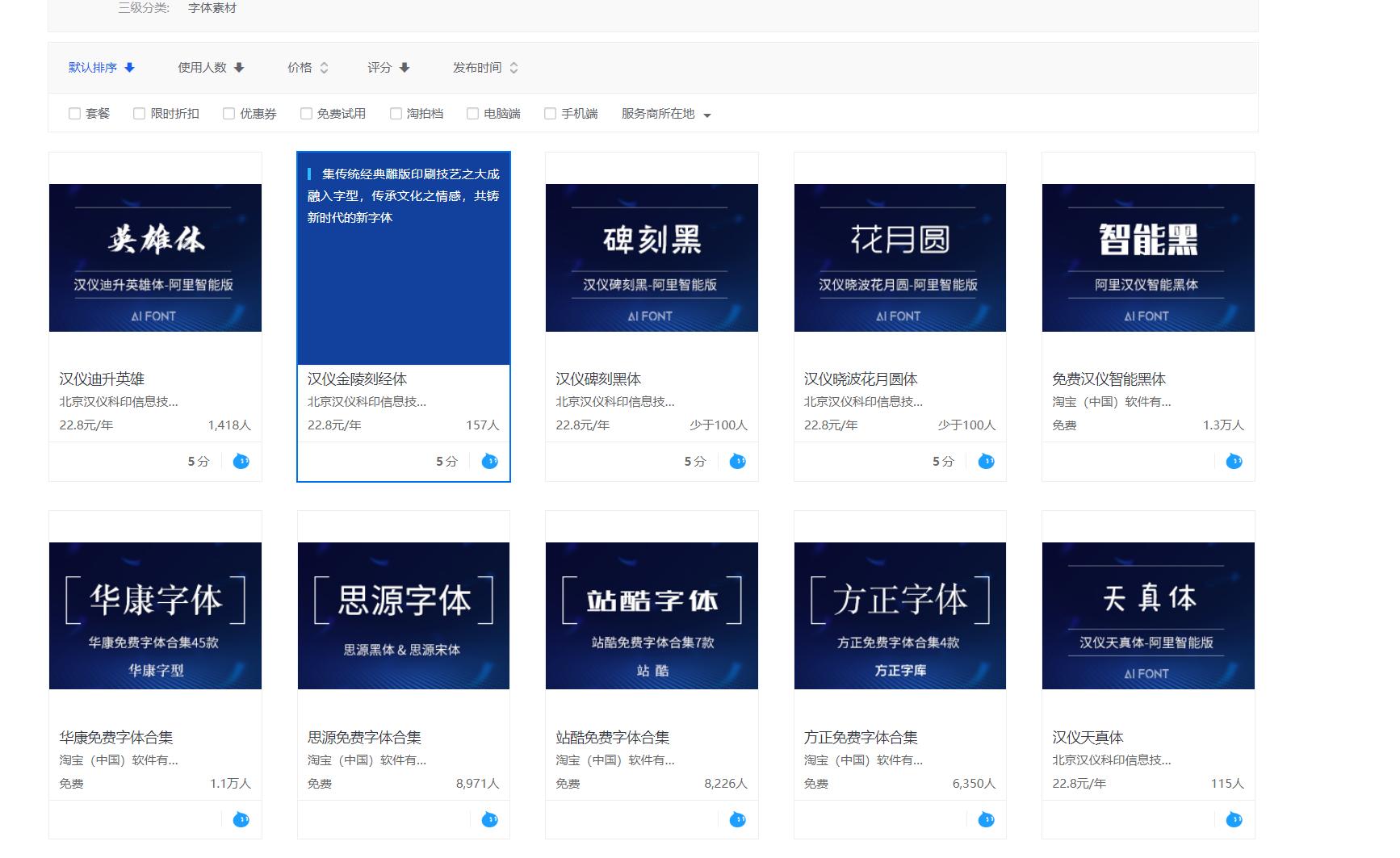Image resolution: width=1400 pixels, height=858 pixels.
Task: Open Wangwang chat for 站酷免费字体合集
Action: (x=737, y=819)
